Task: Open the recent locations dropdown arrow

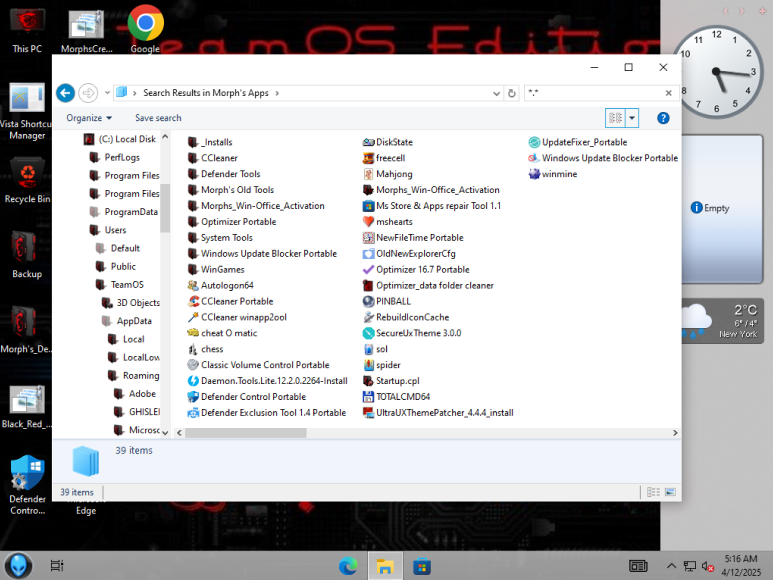Action: [x=107, y=93]
